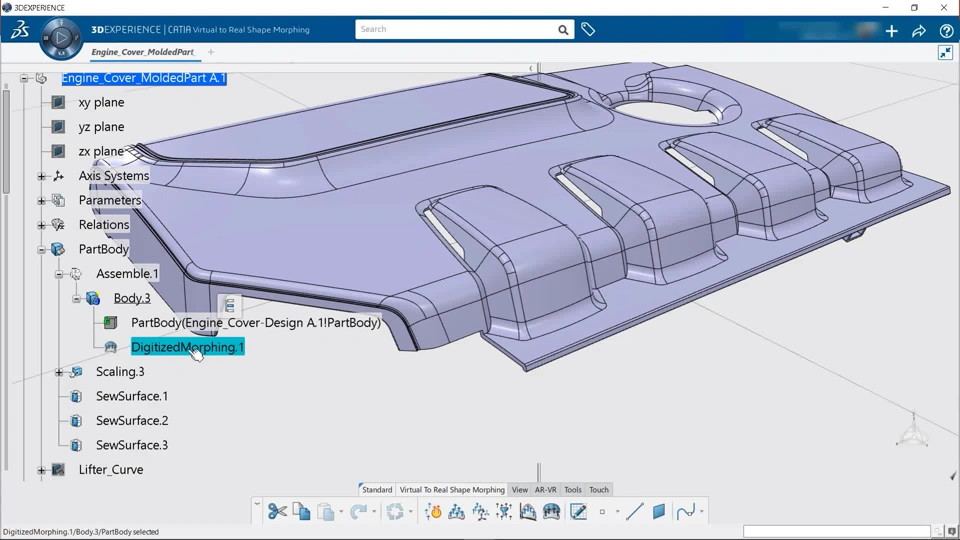Select the blue Plane tool icon
The height and width of the screenshot is (540, 960).
click(x=659, y=511)
